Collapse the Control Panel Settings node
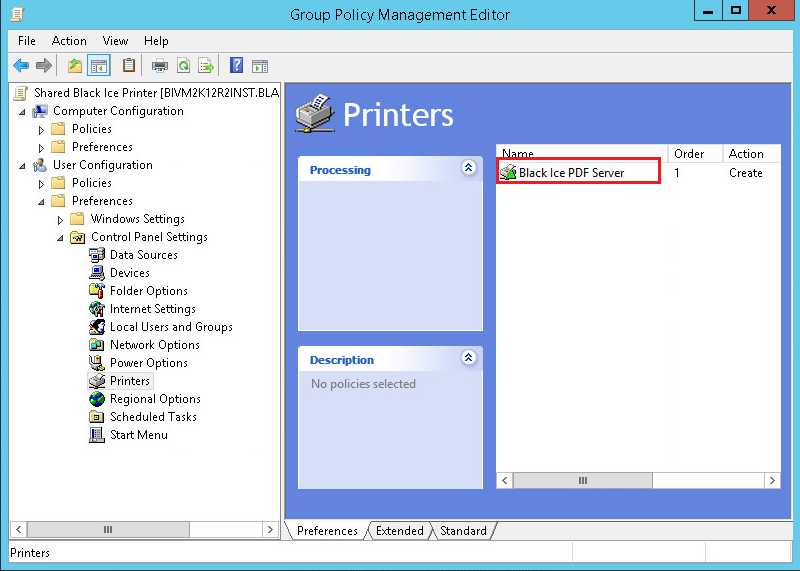The image size is (800, 571). (x=61, y=238)
